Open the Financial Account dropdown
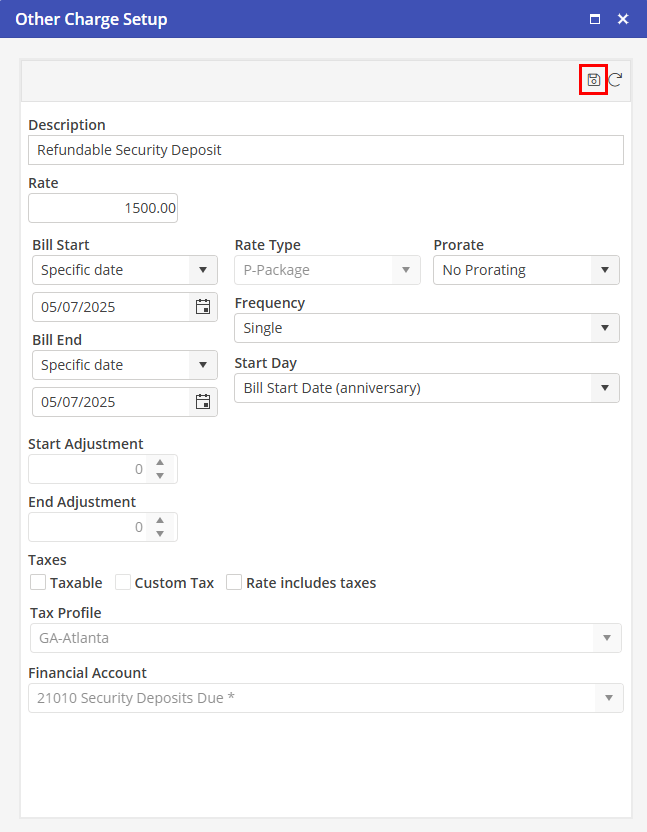This screenshot has height=832, width=647. (x=325, y=698)
